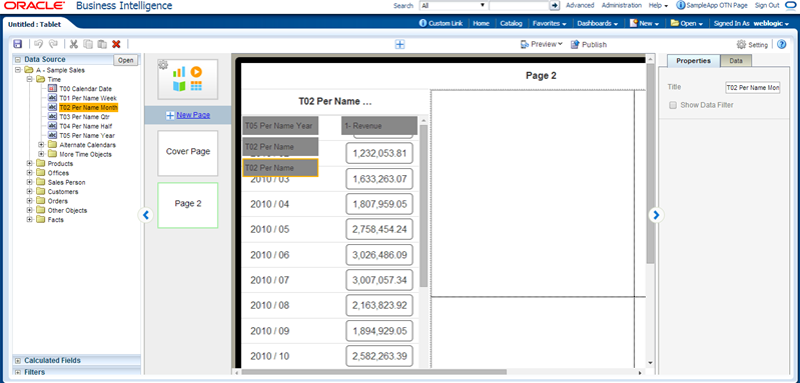The height and width of the screenshot is (383, 800).
Task: Enable Show Data Filter checkbox
Action: tap(673, 105)
